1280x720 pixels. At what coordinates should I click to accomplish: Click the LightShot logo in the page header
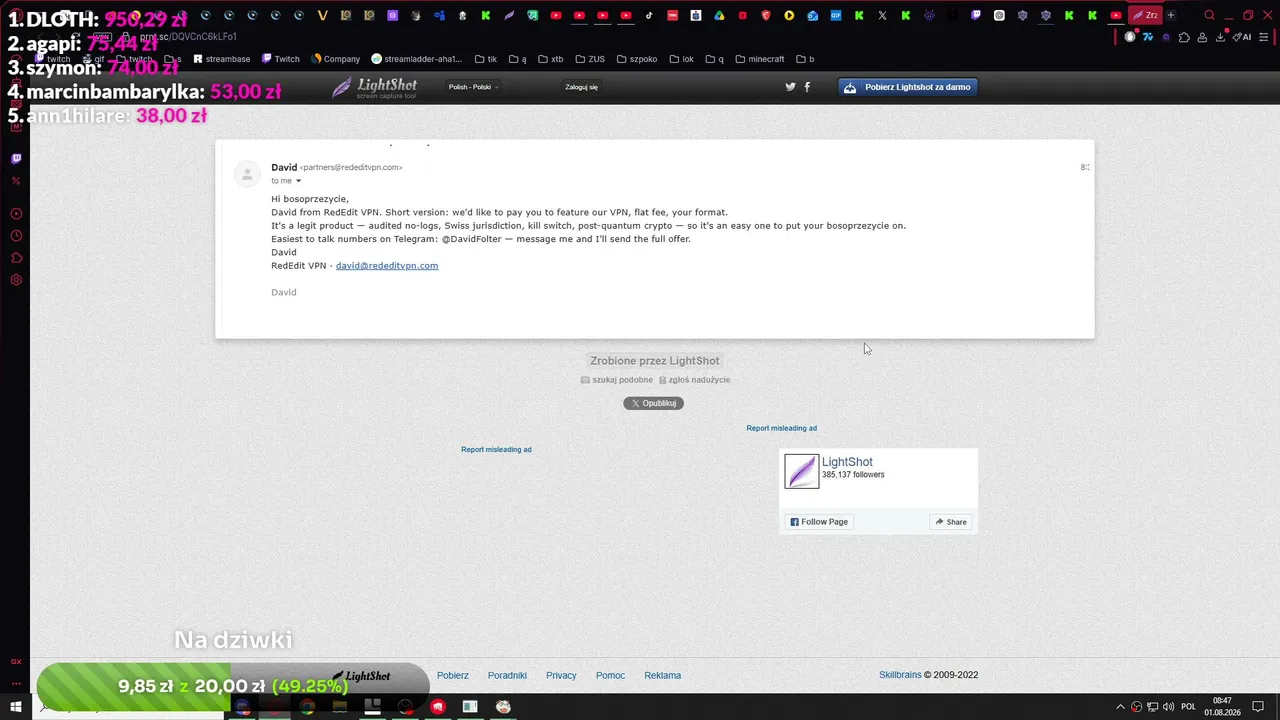point(375,87)
